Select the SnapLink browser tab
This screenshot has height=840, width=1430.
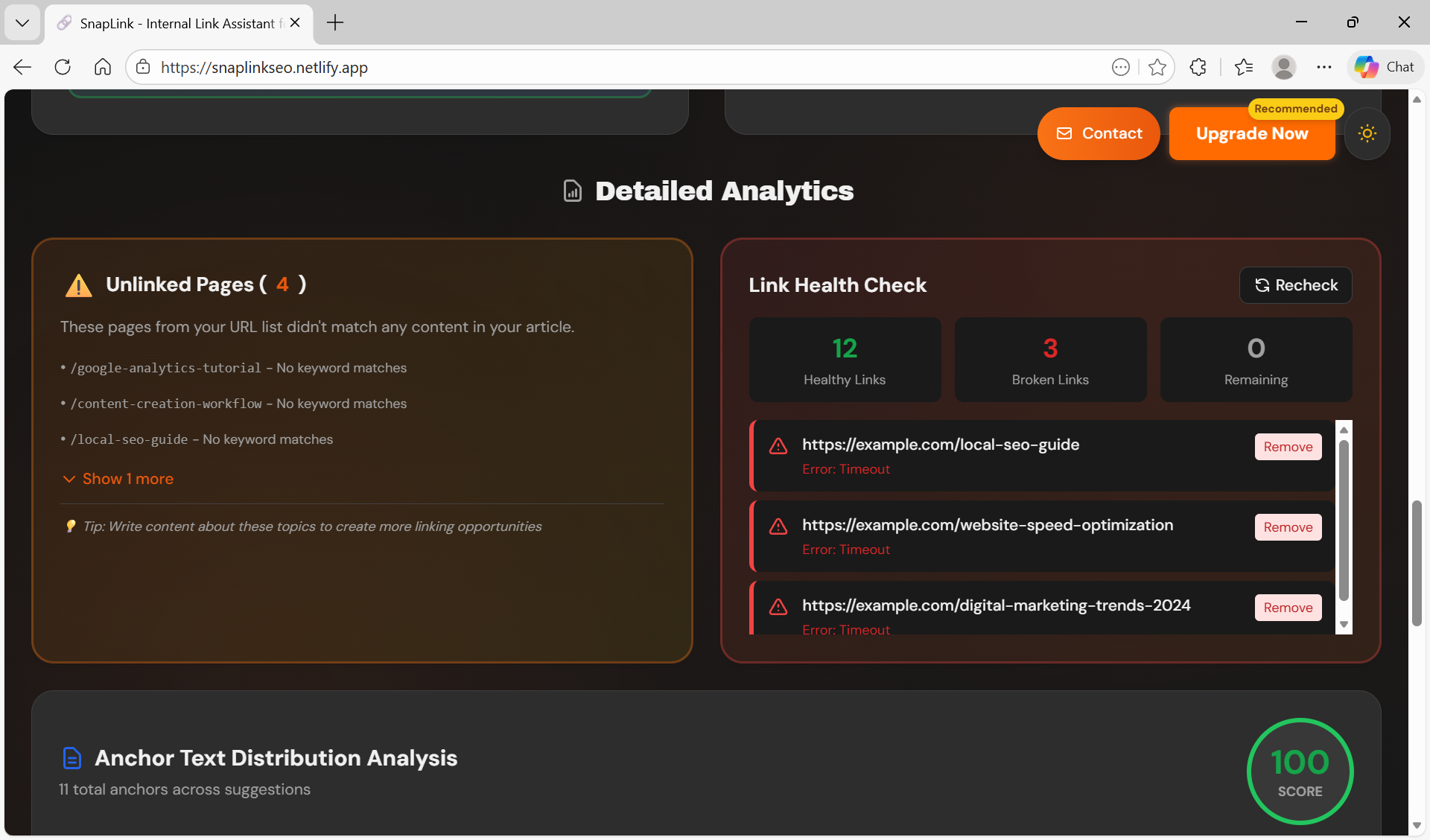[x=179, y=23]
